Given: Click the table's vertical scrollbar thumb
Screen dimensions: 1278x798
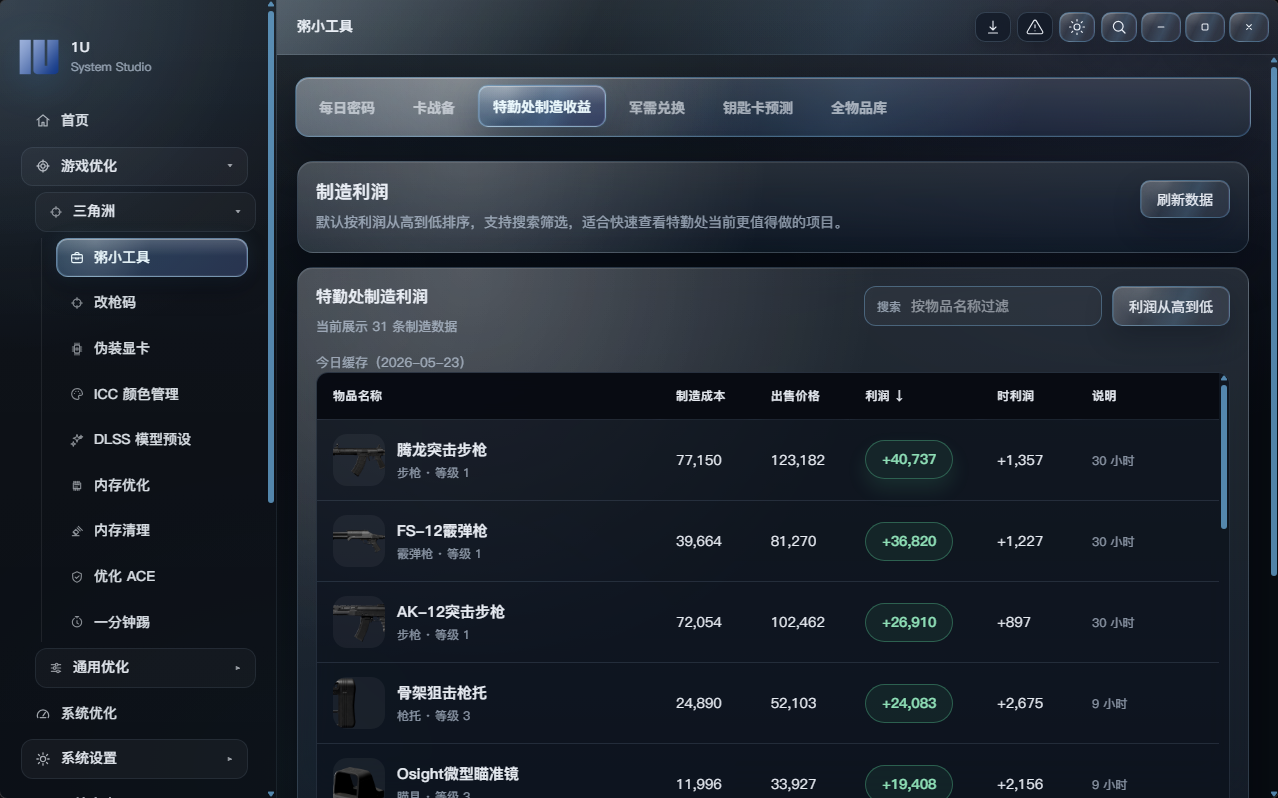Looking at the screenshot, I should [x=1224, y=457].
